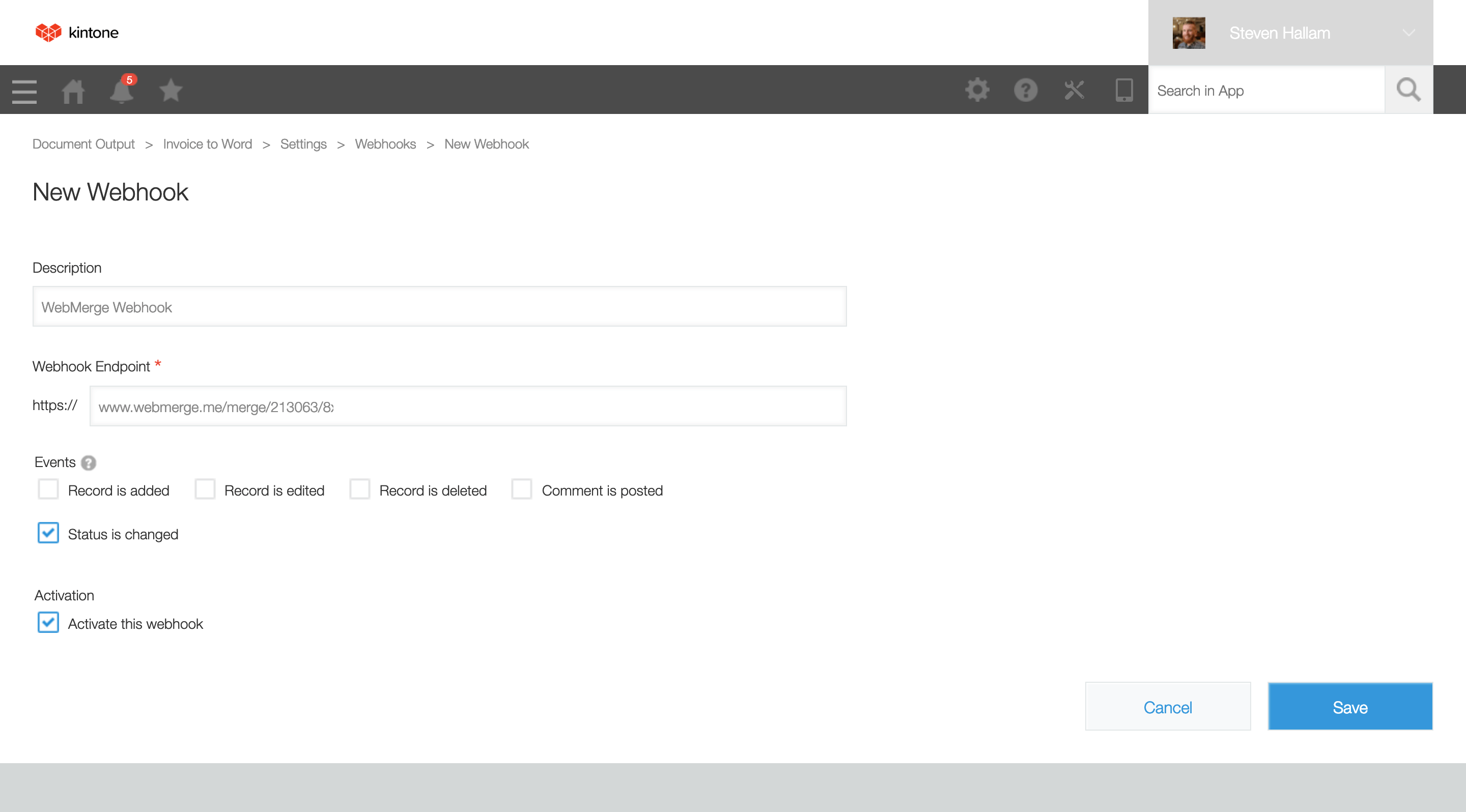Check the 'Comment is posted' event

(x=521, y=489)
